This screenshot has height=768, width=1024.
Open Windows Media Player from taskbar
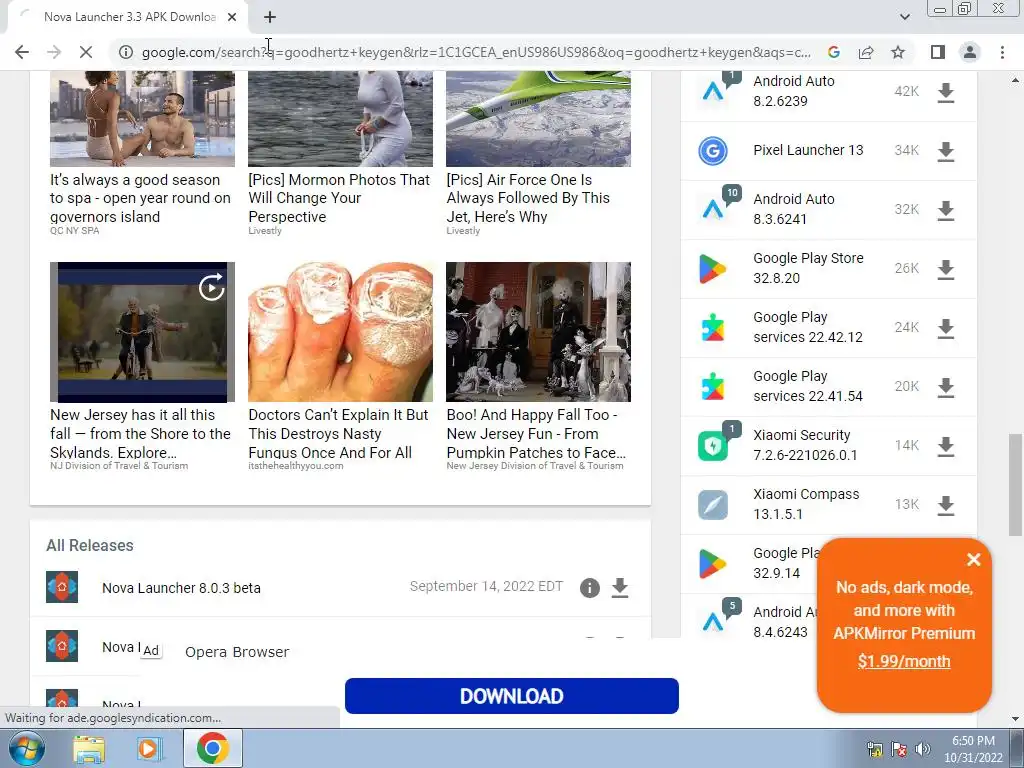[150, 749]
